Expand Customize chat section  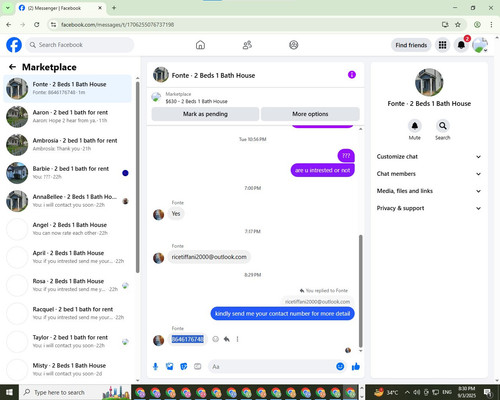429,157
